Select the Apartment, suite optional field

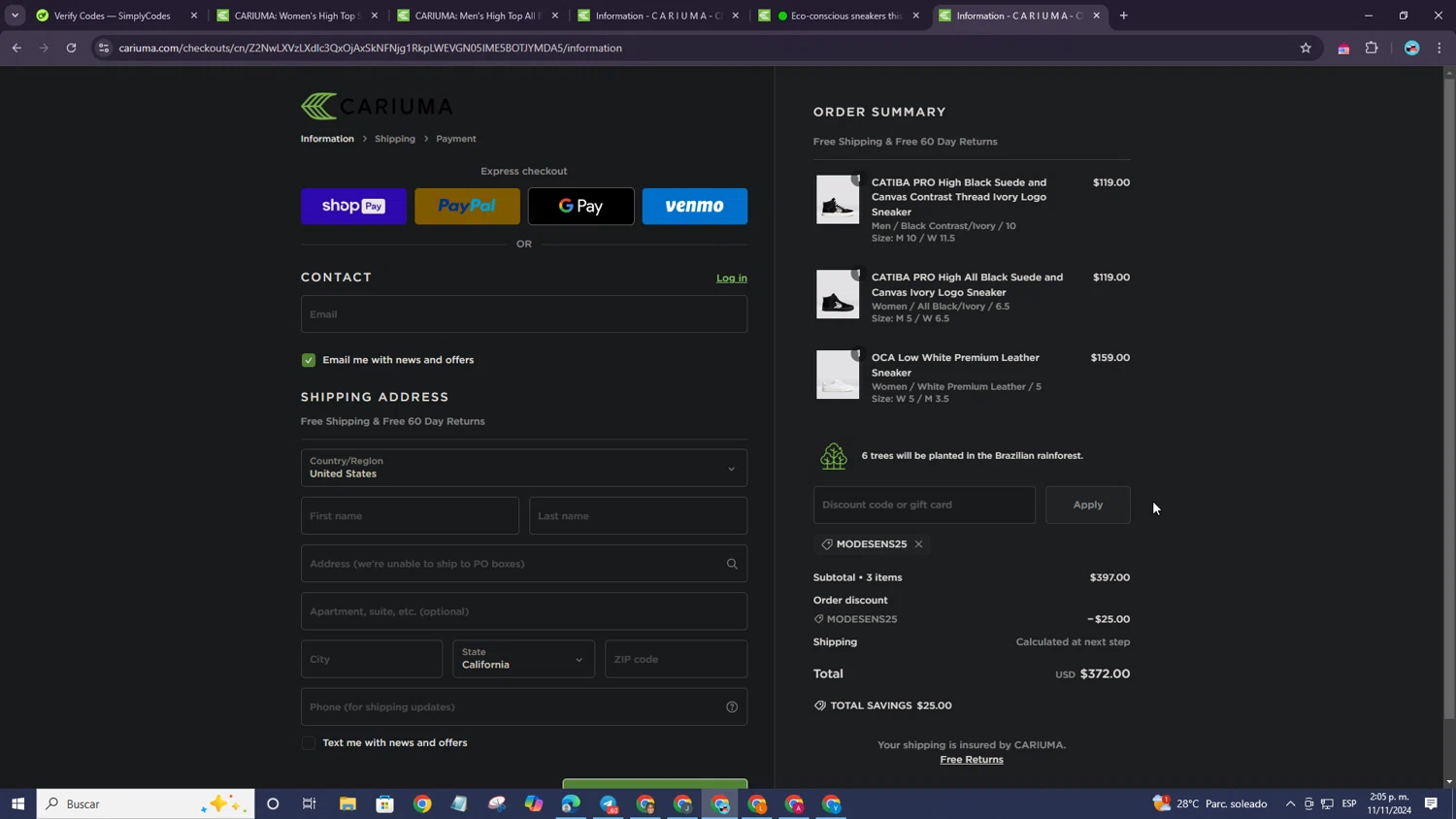click(524, 611)
